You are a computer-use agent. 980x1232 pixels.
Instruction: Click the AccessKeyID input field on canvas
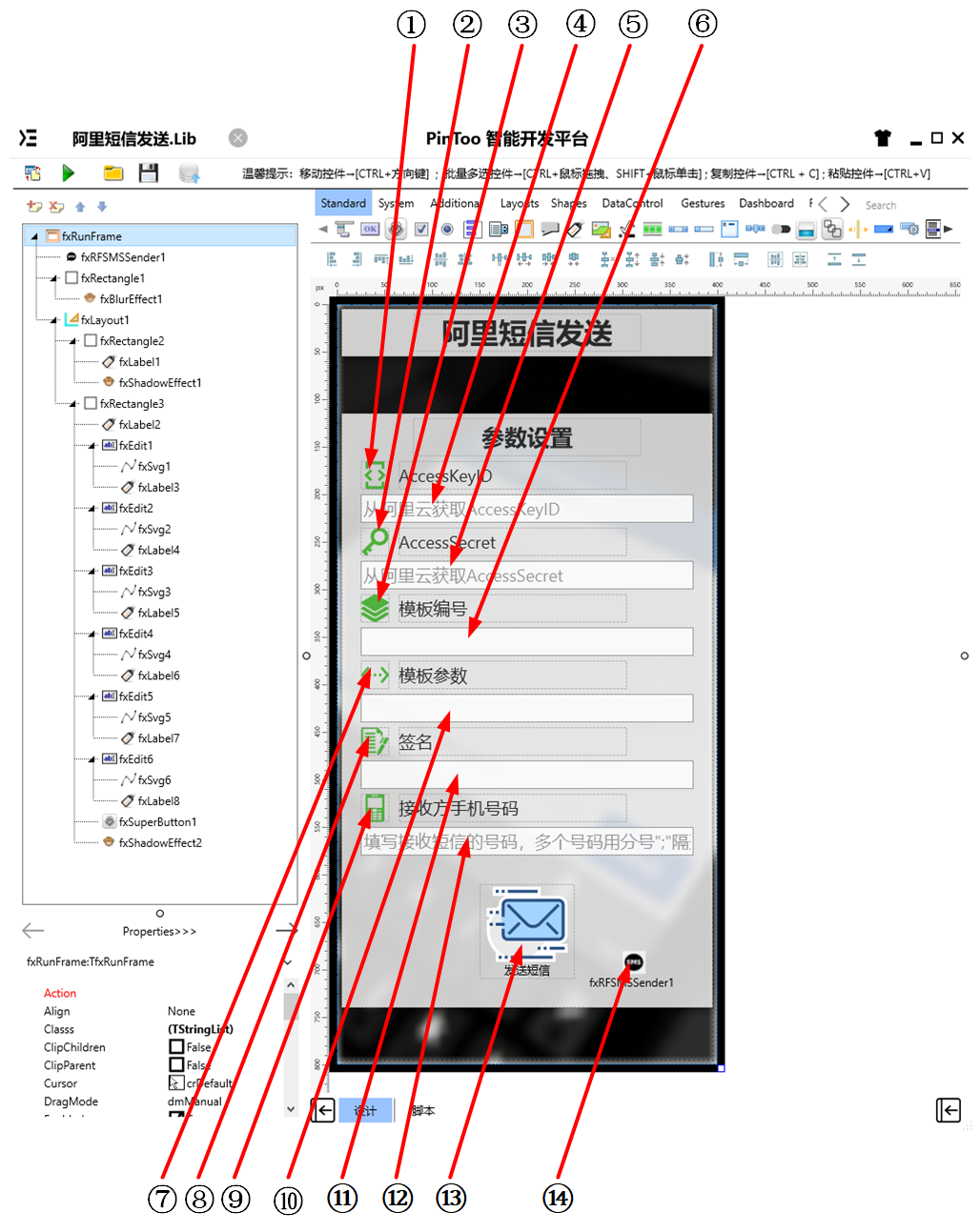point(527,509)
